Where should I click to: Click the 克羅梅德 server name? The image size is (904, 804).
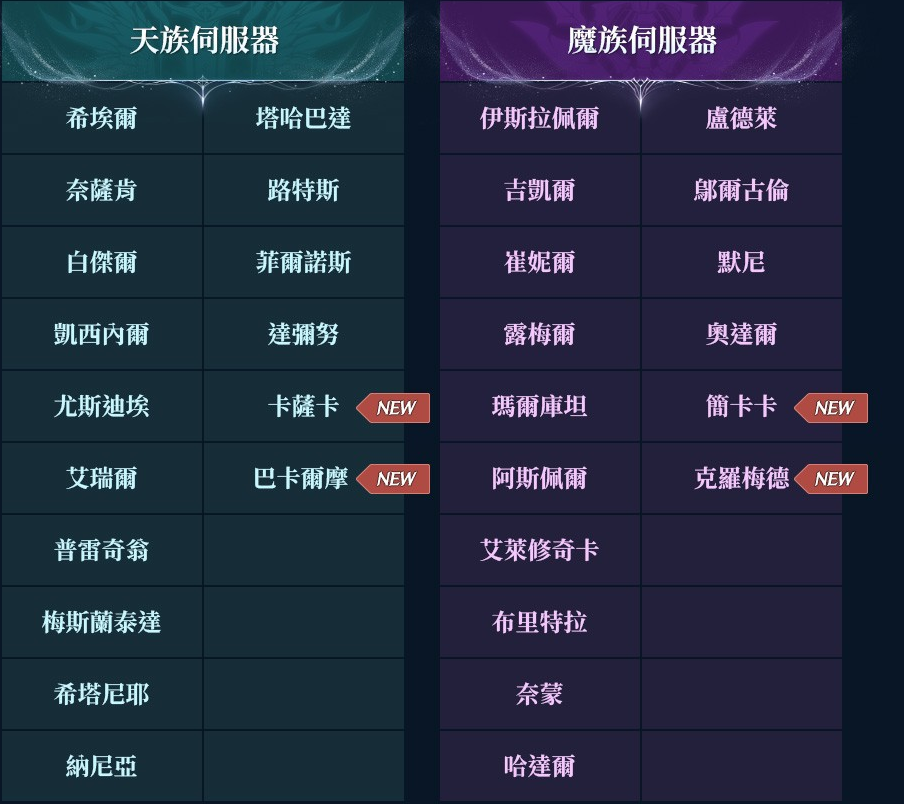tap(741, 479)
